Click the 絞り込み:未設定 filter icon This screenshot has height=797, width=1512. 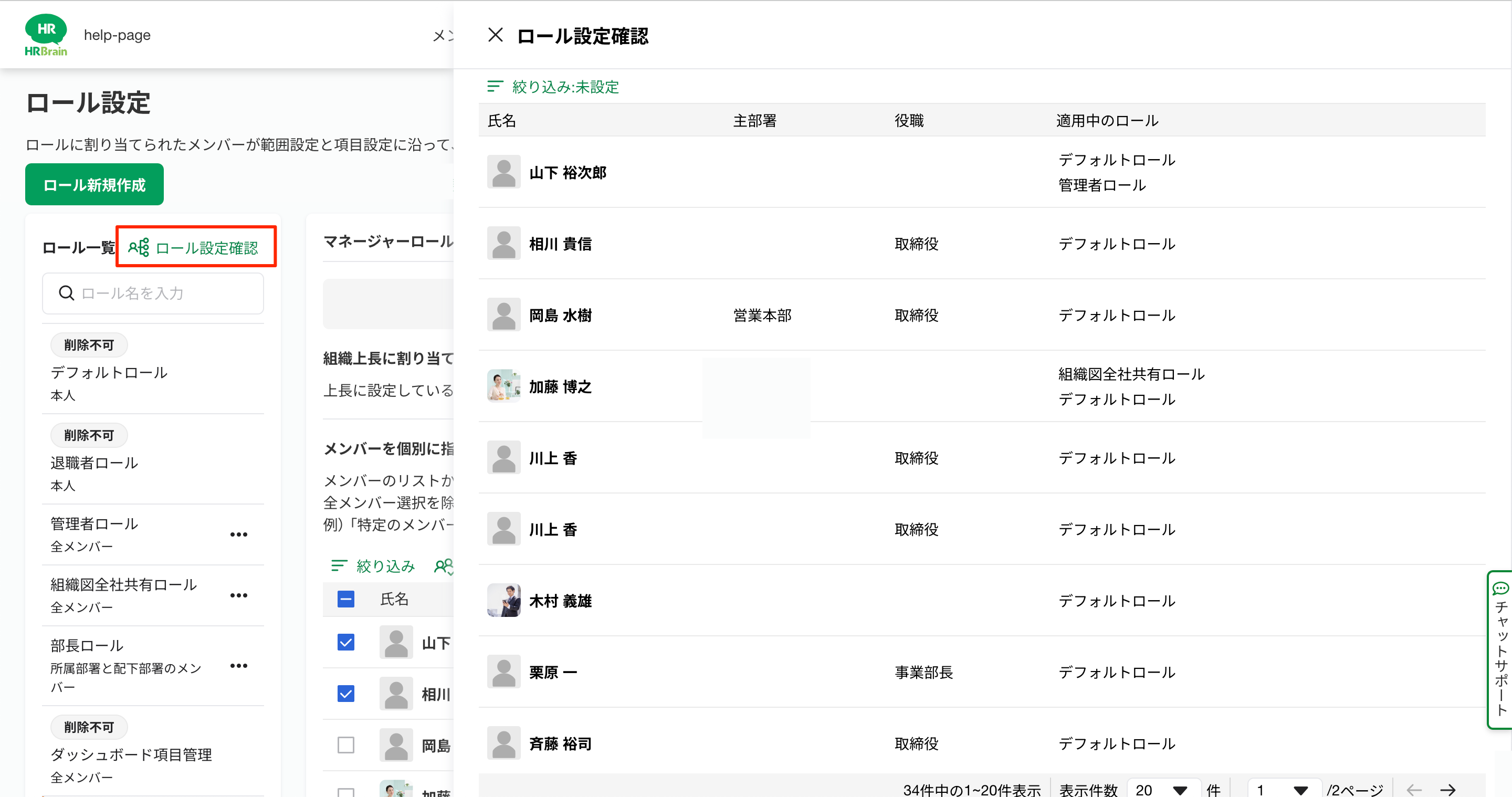[495, 87]
